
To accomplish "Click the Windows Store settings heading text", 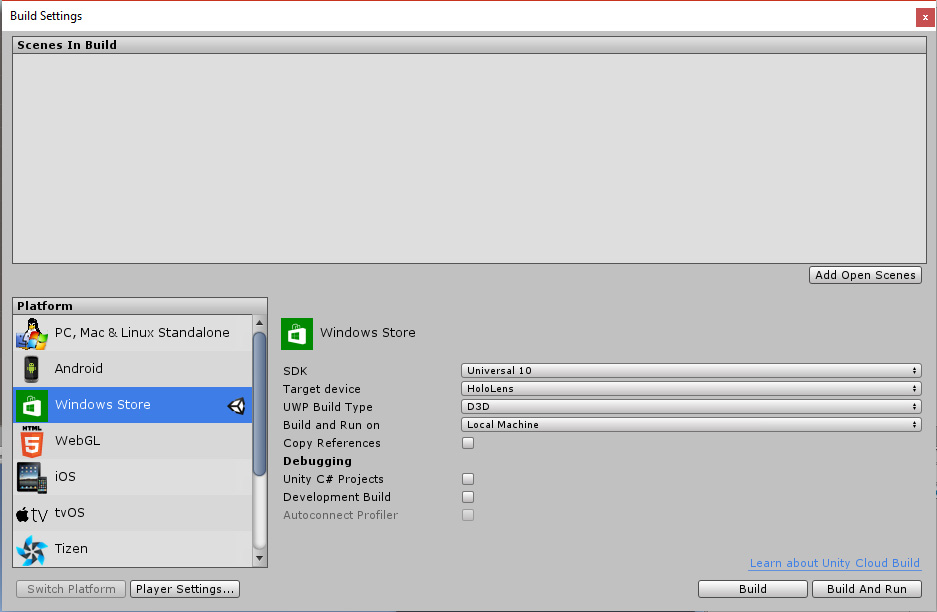I will pos(368,332).
